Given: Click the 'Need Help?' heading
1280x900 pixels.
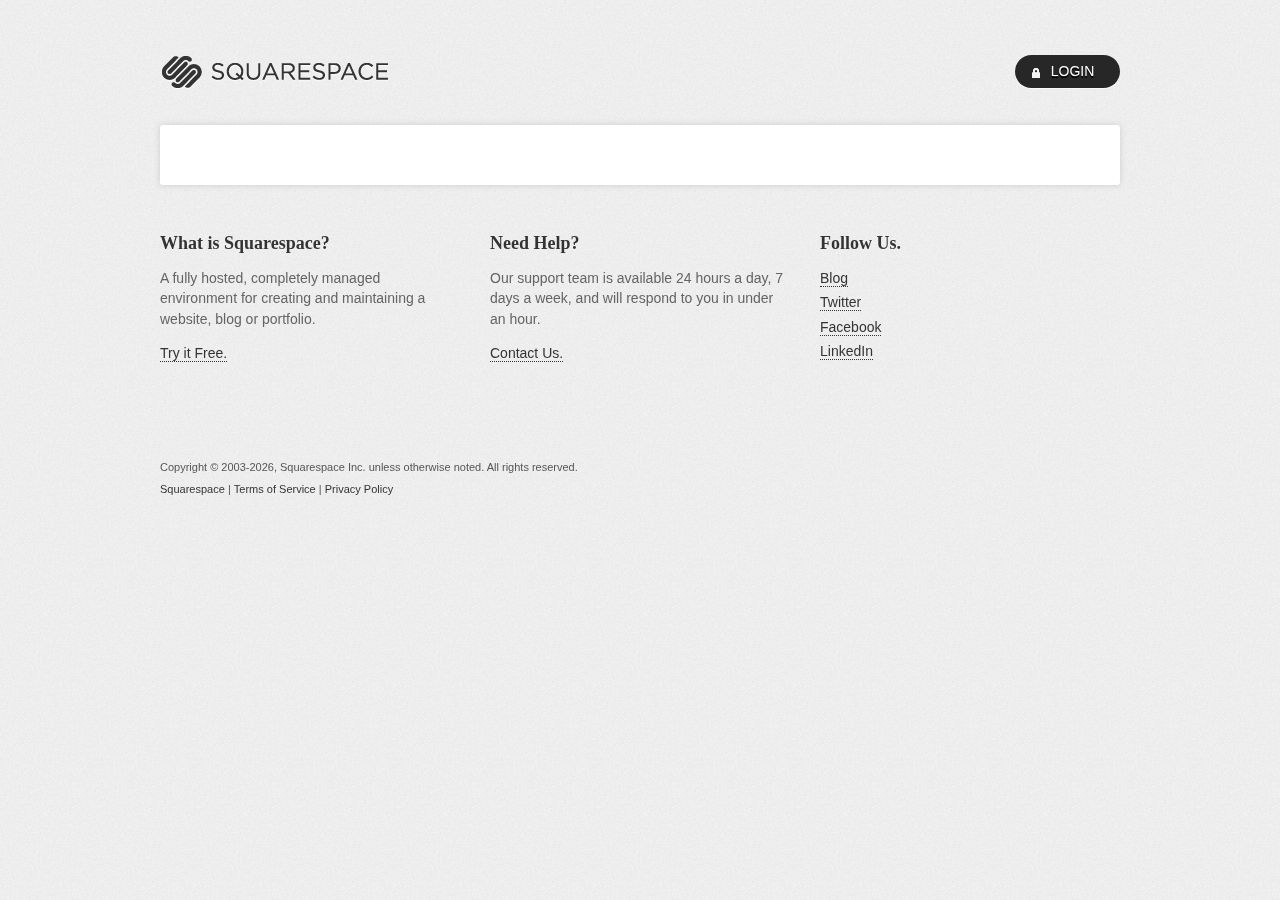Looking at the screenshot, I should pos(535,243).
